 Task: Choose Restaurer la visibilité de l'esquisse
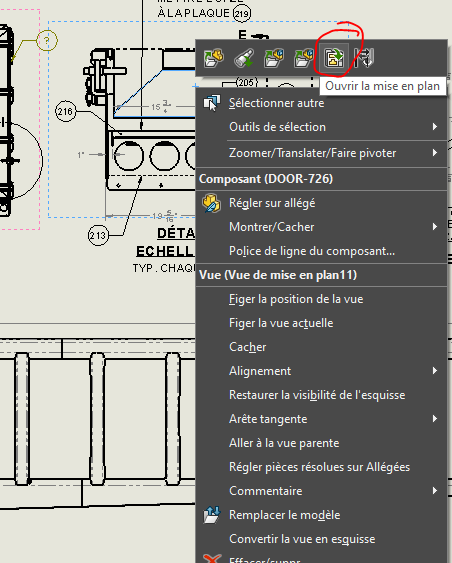(x=317, y=395)
